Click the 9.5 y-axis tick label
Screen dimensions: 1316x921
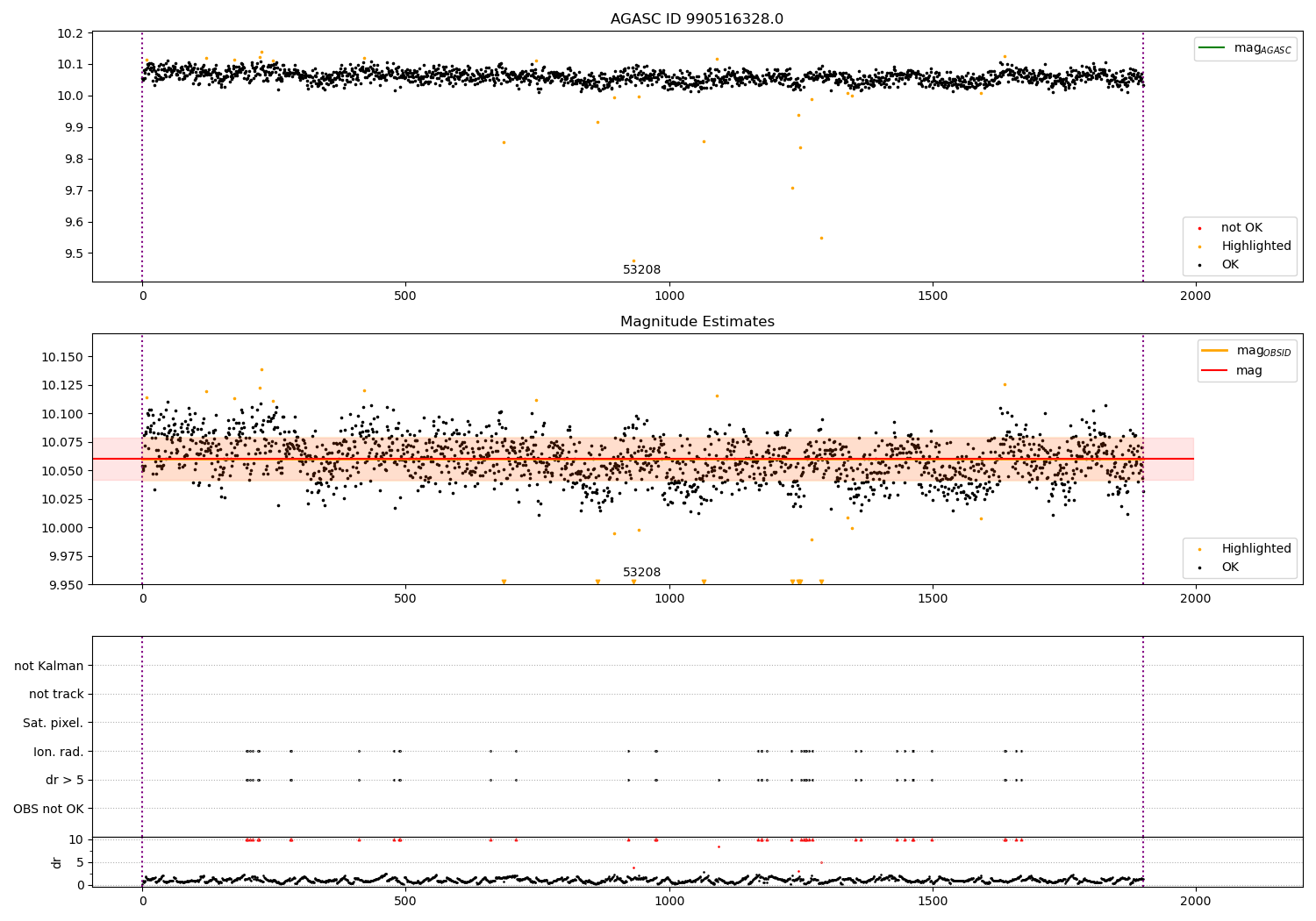74,254
